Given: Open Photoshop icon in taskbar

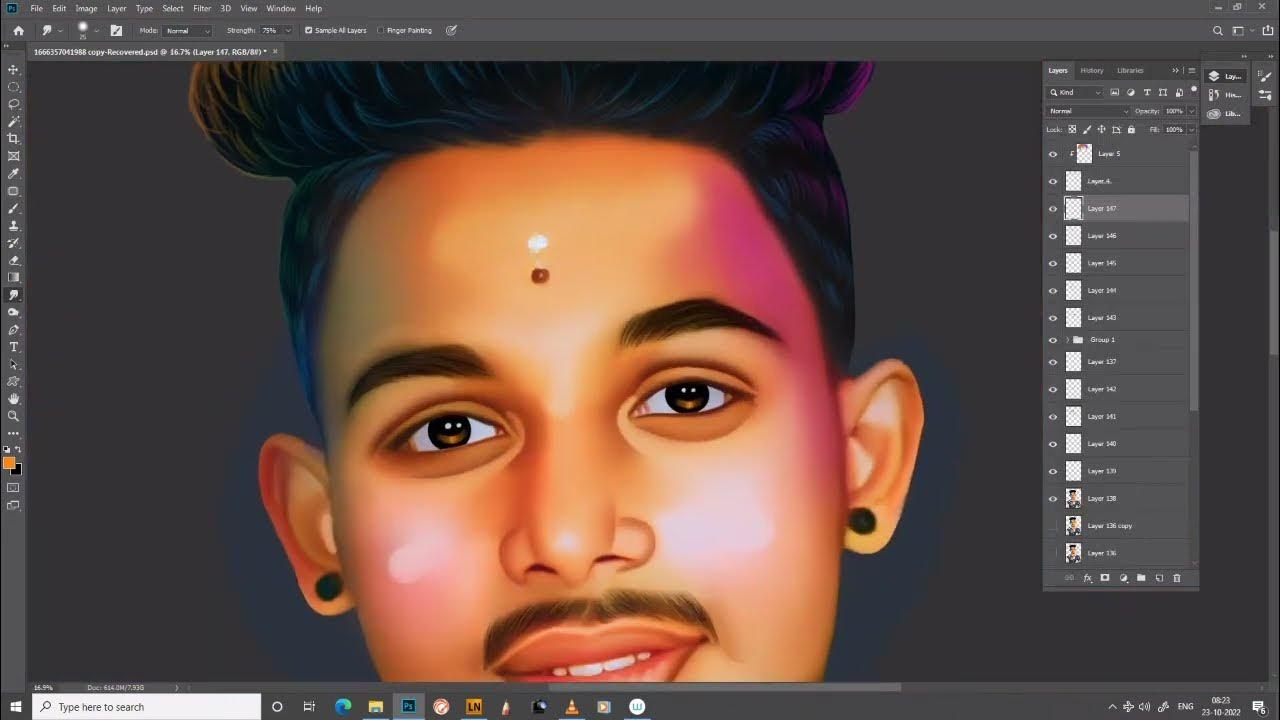Looking at the screenshot, I should (x=408, y=707).
